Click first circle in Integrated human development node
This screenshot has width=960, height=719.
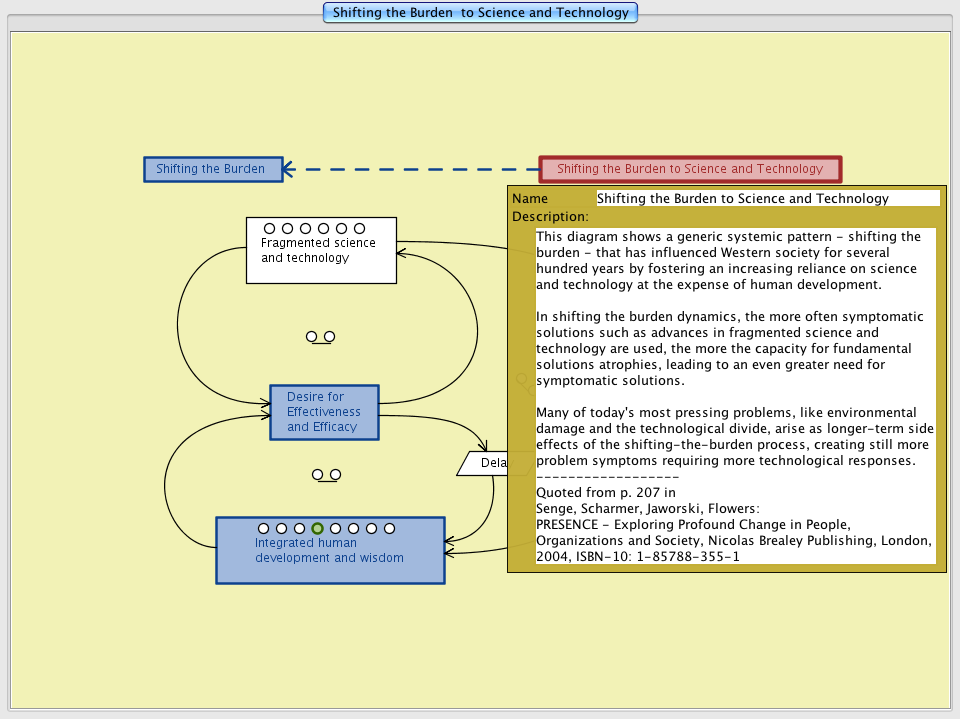264,528
